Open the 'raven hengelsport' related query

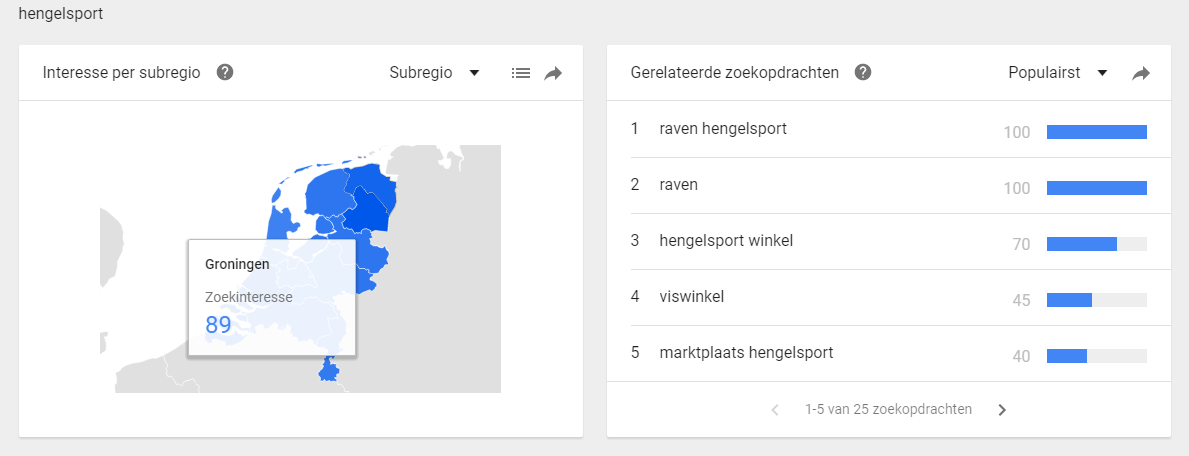(x=723, y=129)
